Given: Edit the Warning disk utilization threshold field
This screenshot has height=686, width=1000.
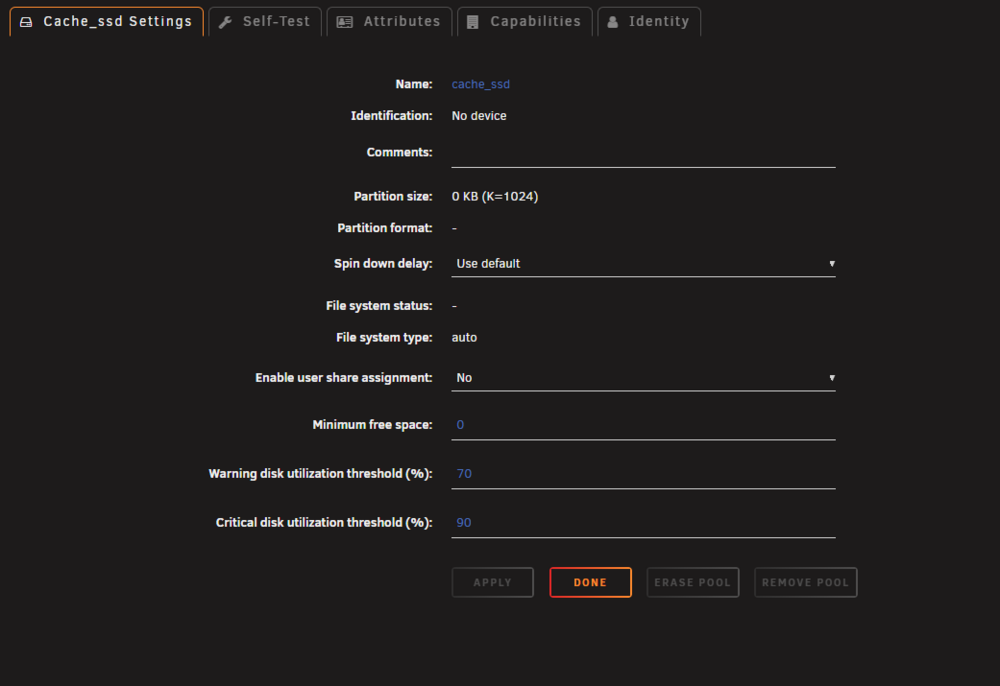Looking at the screenshot, I should click(643, 474).
